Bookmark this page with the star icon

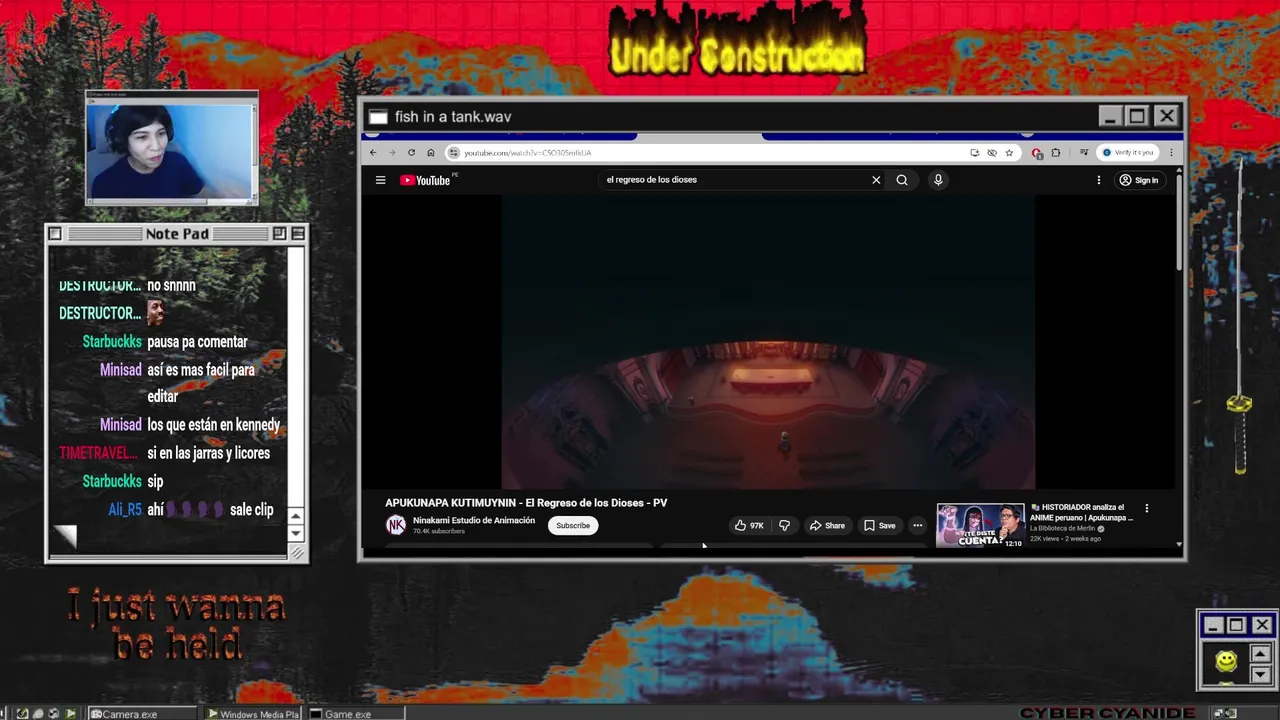[1009, 153]
